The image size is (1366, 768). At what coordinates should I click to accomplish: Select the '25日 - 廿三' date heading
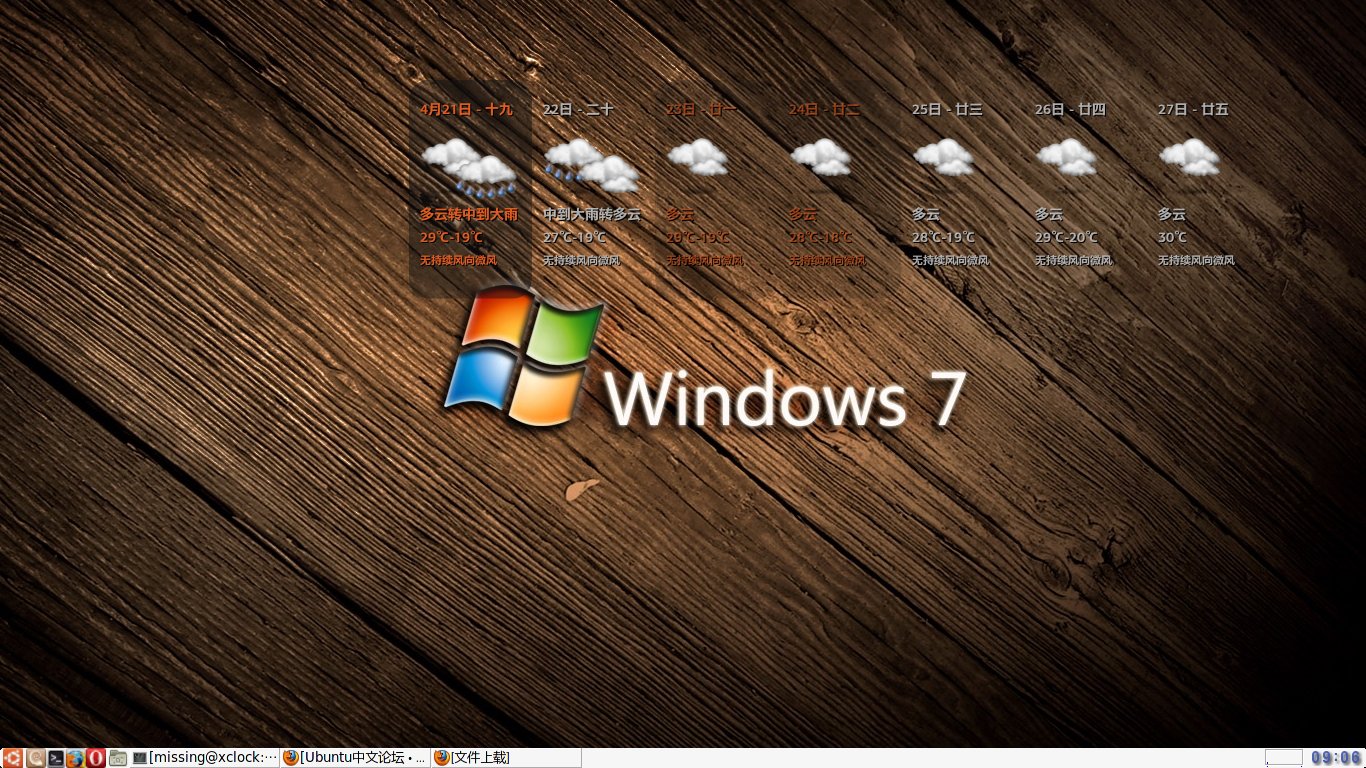click(x=947, y=109)
